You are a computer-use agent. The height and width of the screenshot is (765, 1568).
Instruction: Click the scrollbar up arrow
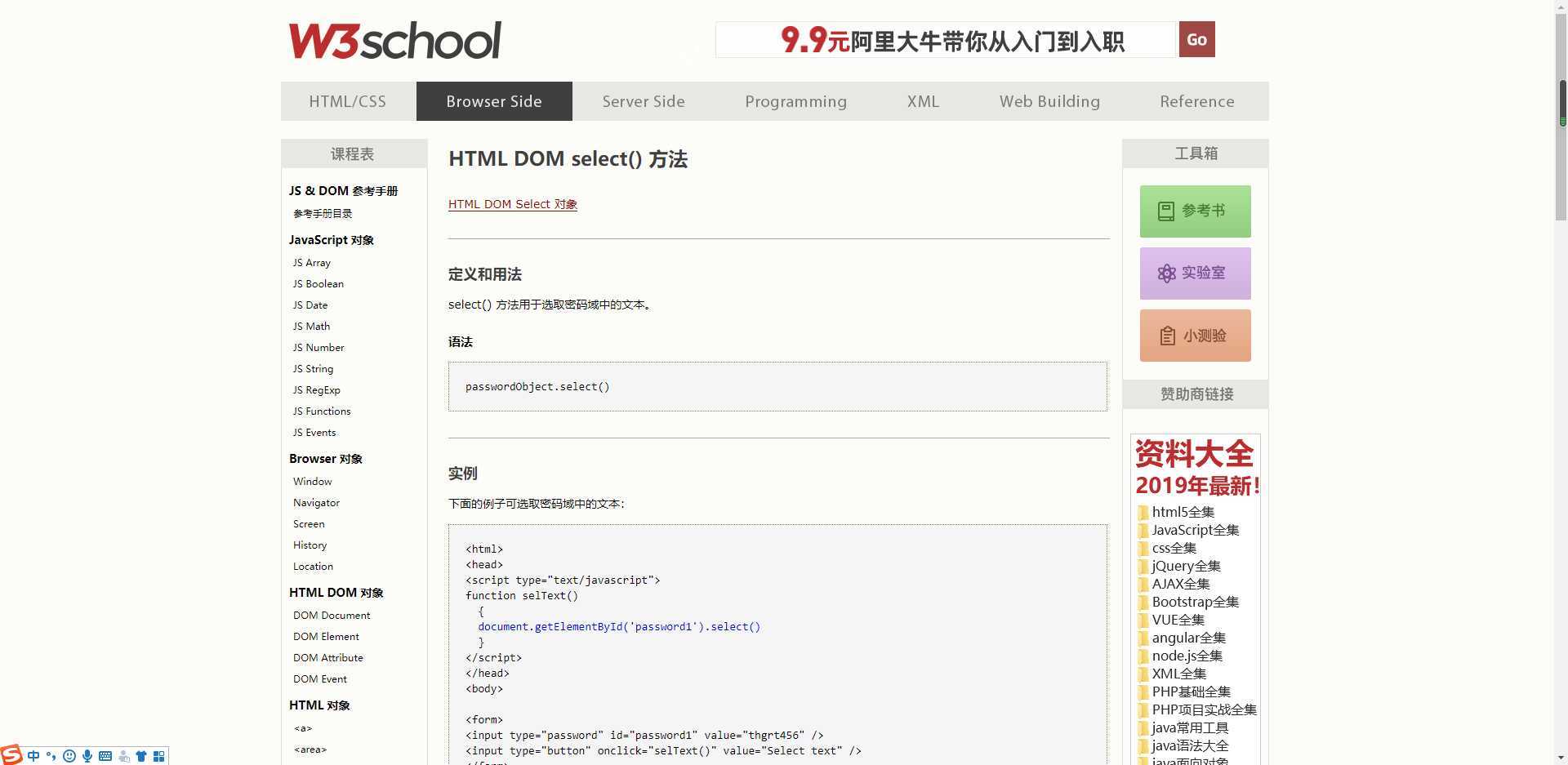[1562, 6]
